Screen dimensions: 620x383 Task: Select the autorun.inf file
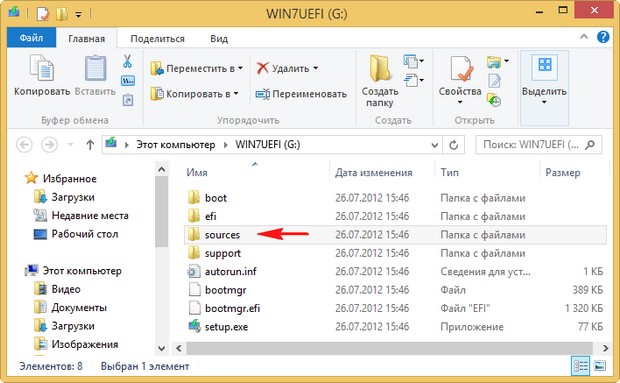395,272
